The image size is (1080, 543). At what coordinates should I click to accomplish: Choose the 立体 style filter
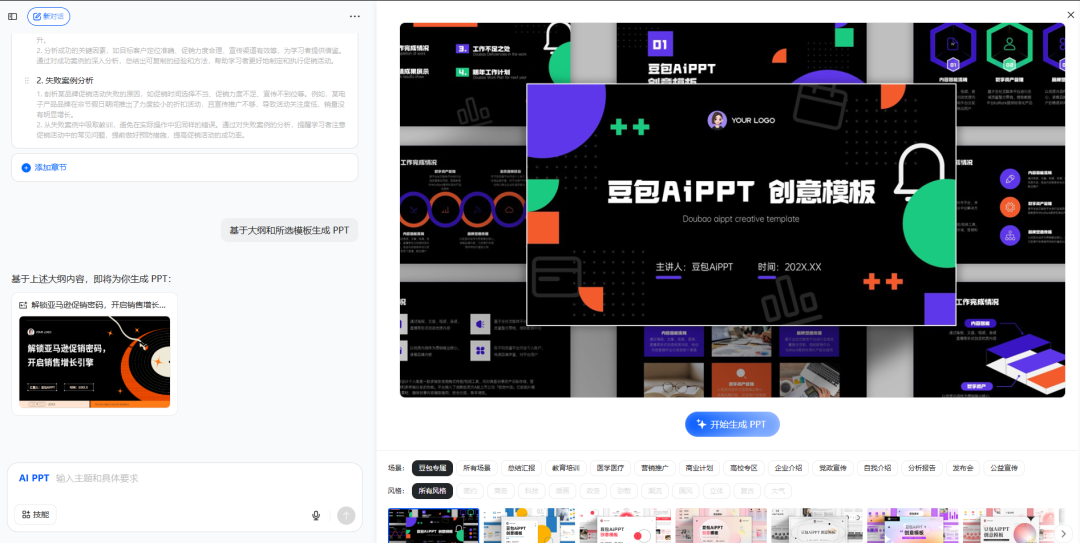pos(716,491)
